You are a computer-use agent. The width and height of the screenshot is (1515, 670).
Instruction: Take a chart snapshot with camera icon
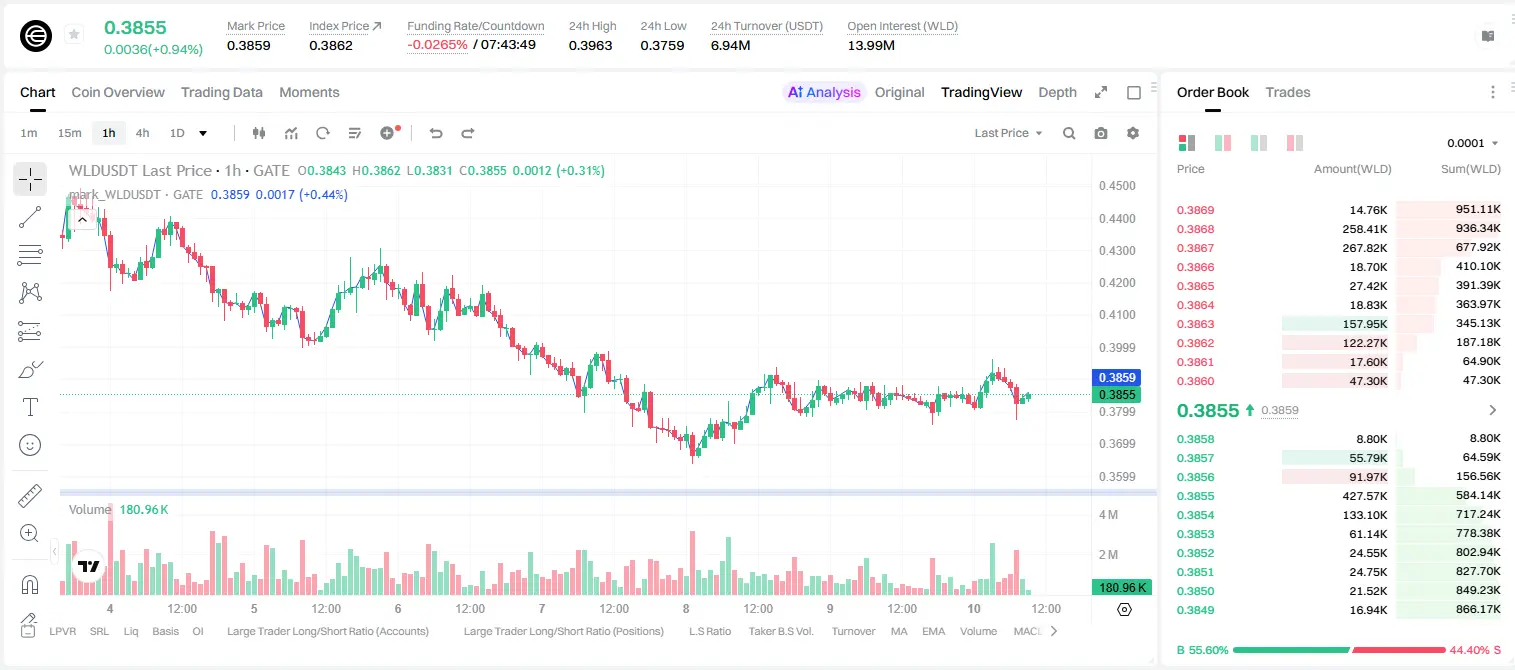pos(1101,133)
